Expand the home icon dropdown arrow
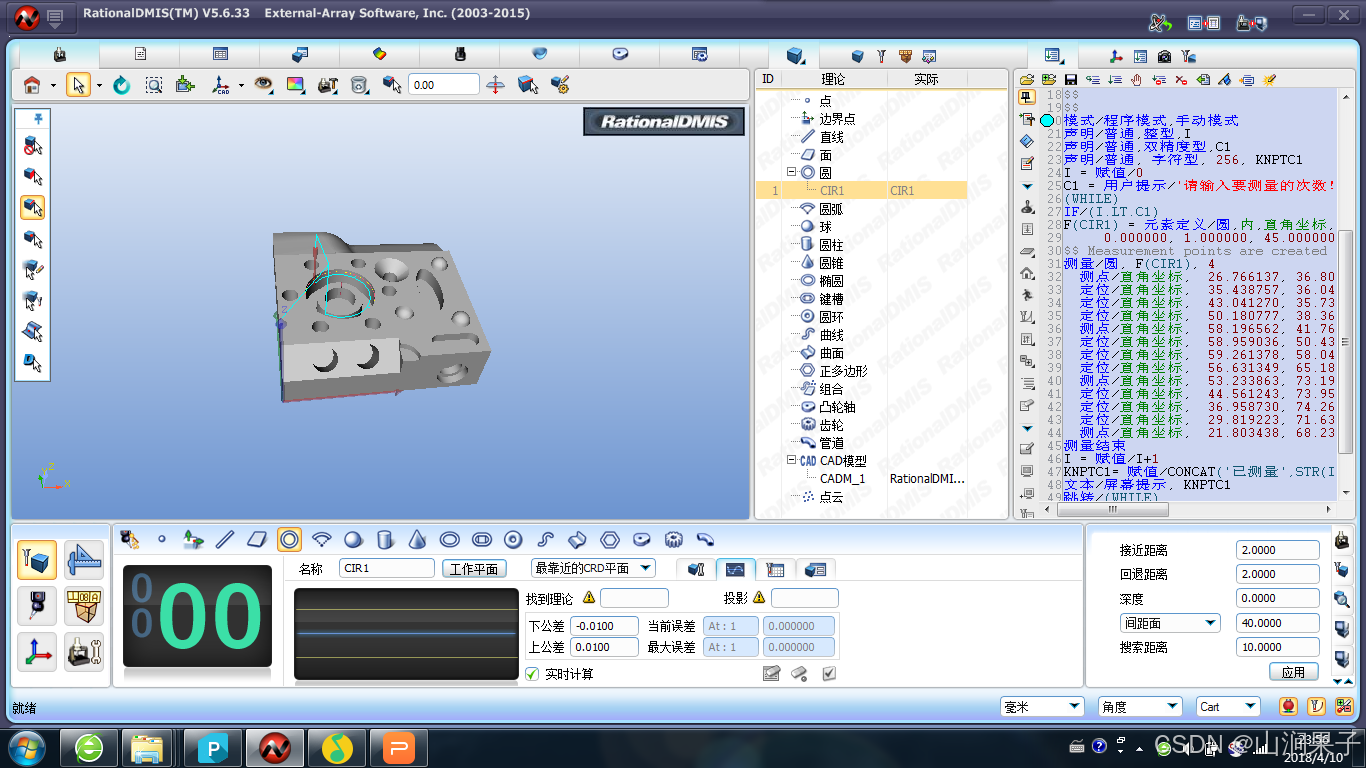This screenshot has width=1366, height=768. (53, 86)
